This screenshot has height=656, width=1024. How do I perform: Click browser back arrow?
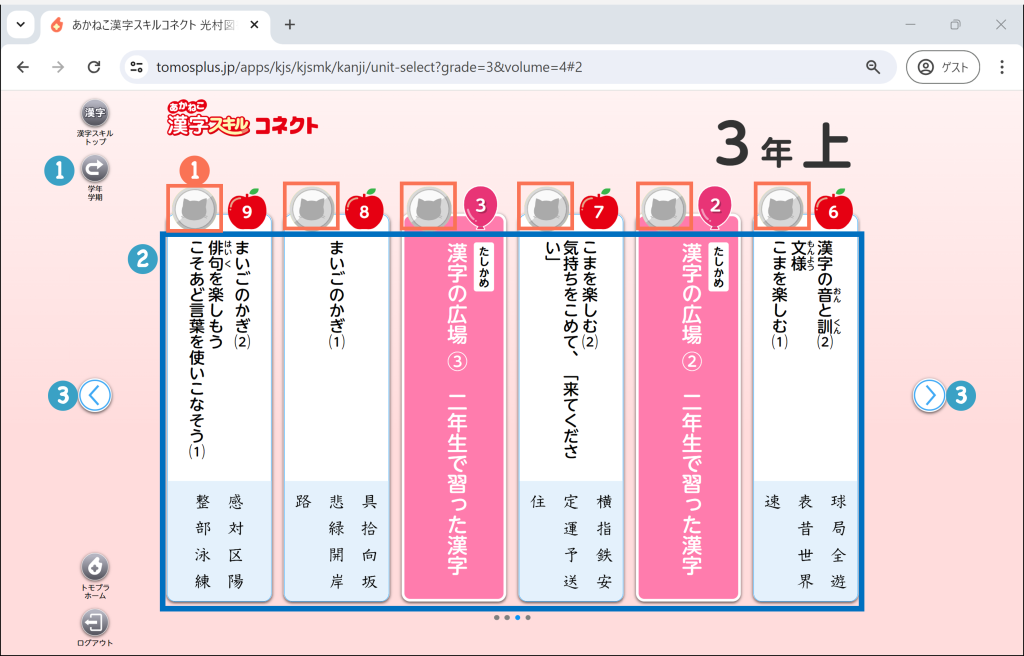click(x=24, y=67)
